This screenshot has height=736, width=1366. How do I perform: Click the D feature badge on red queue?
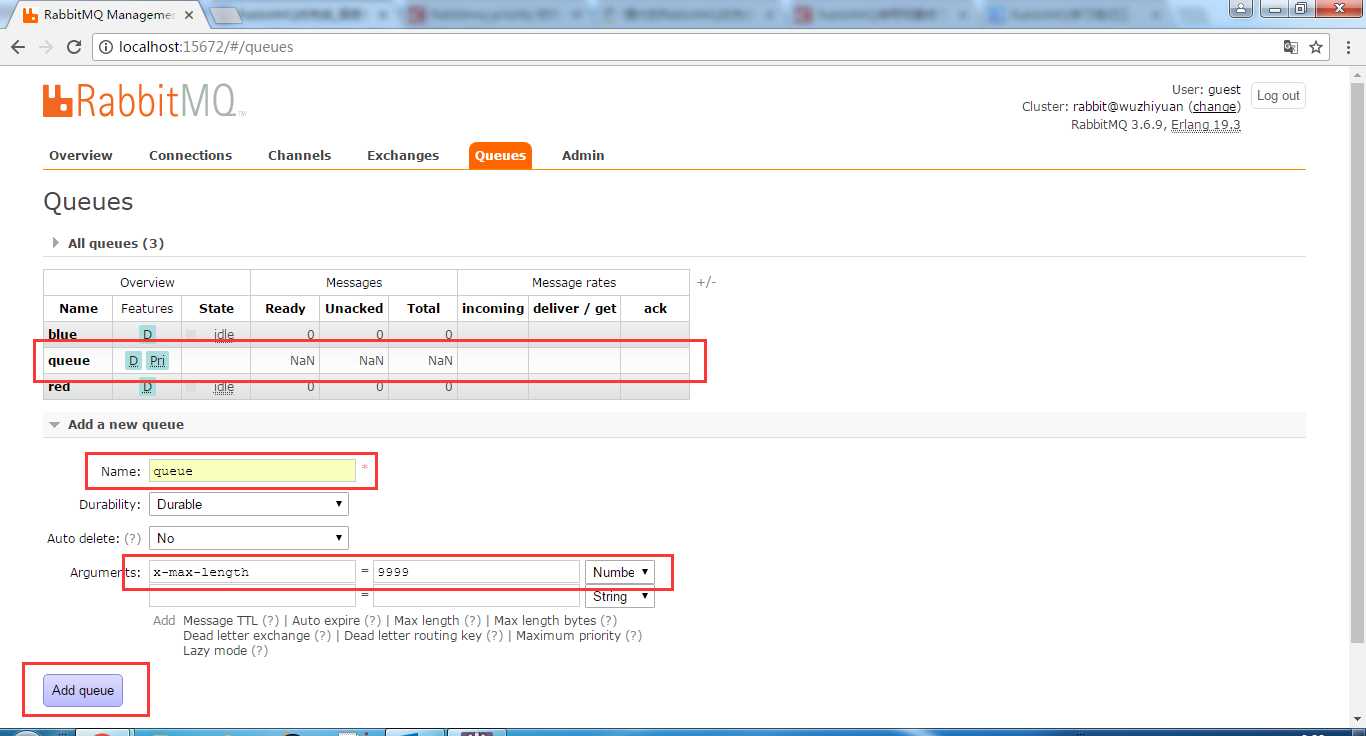(148, 386)
